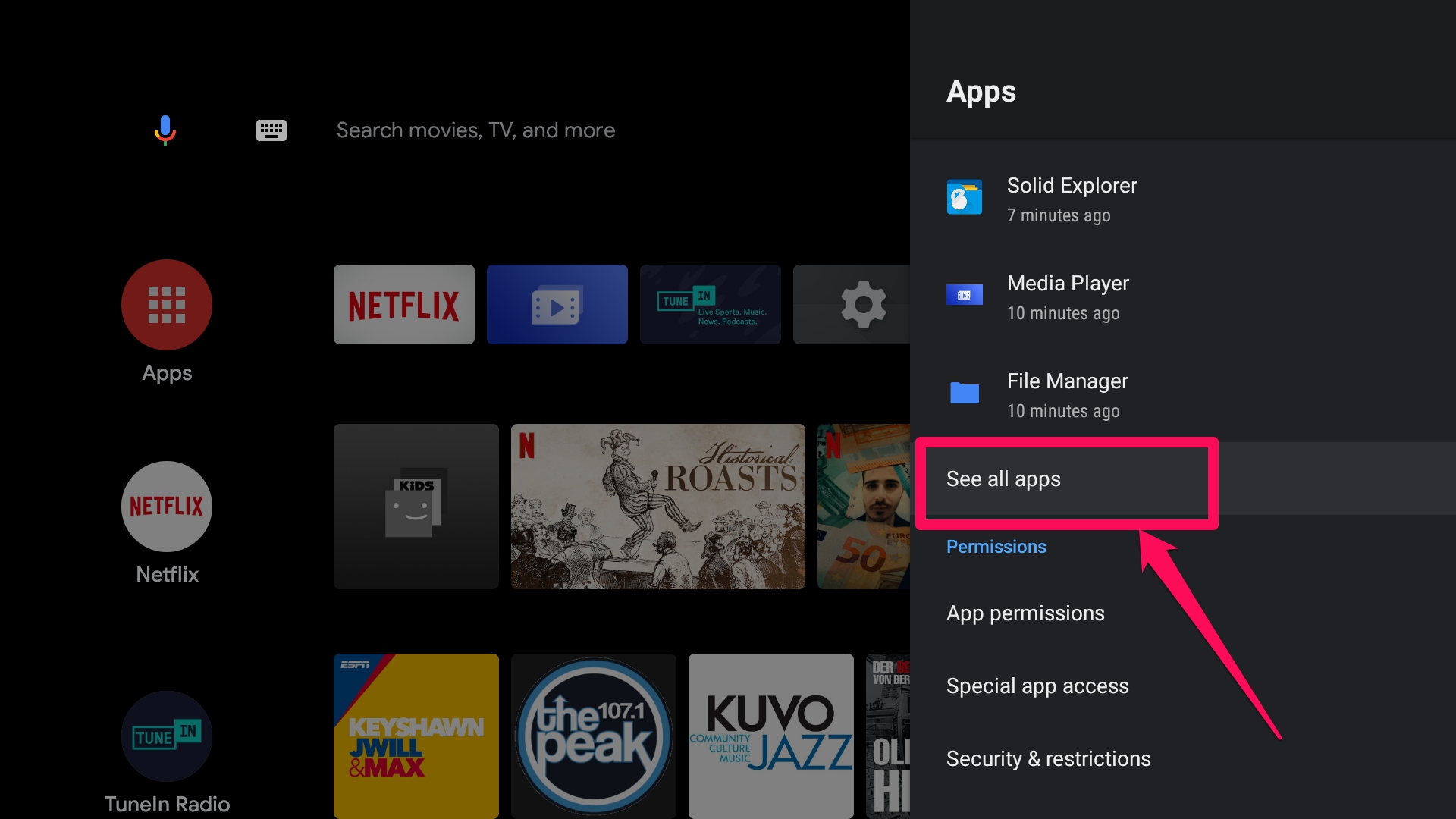The width and height of the screenshot is (1456, 819).
Task: Click the Apps label under launcher
Action: [x=167, y=373]
